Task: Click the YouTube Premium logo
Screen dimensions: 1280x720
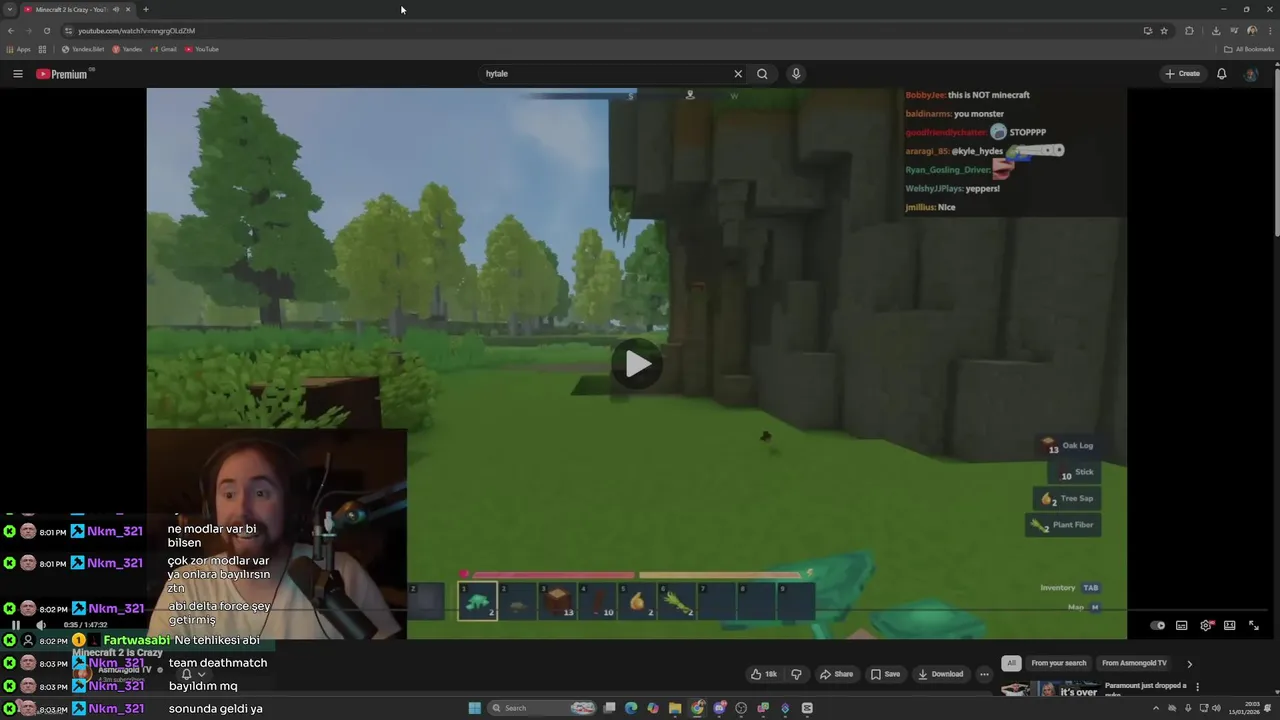Action: coord(64,74)
